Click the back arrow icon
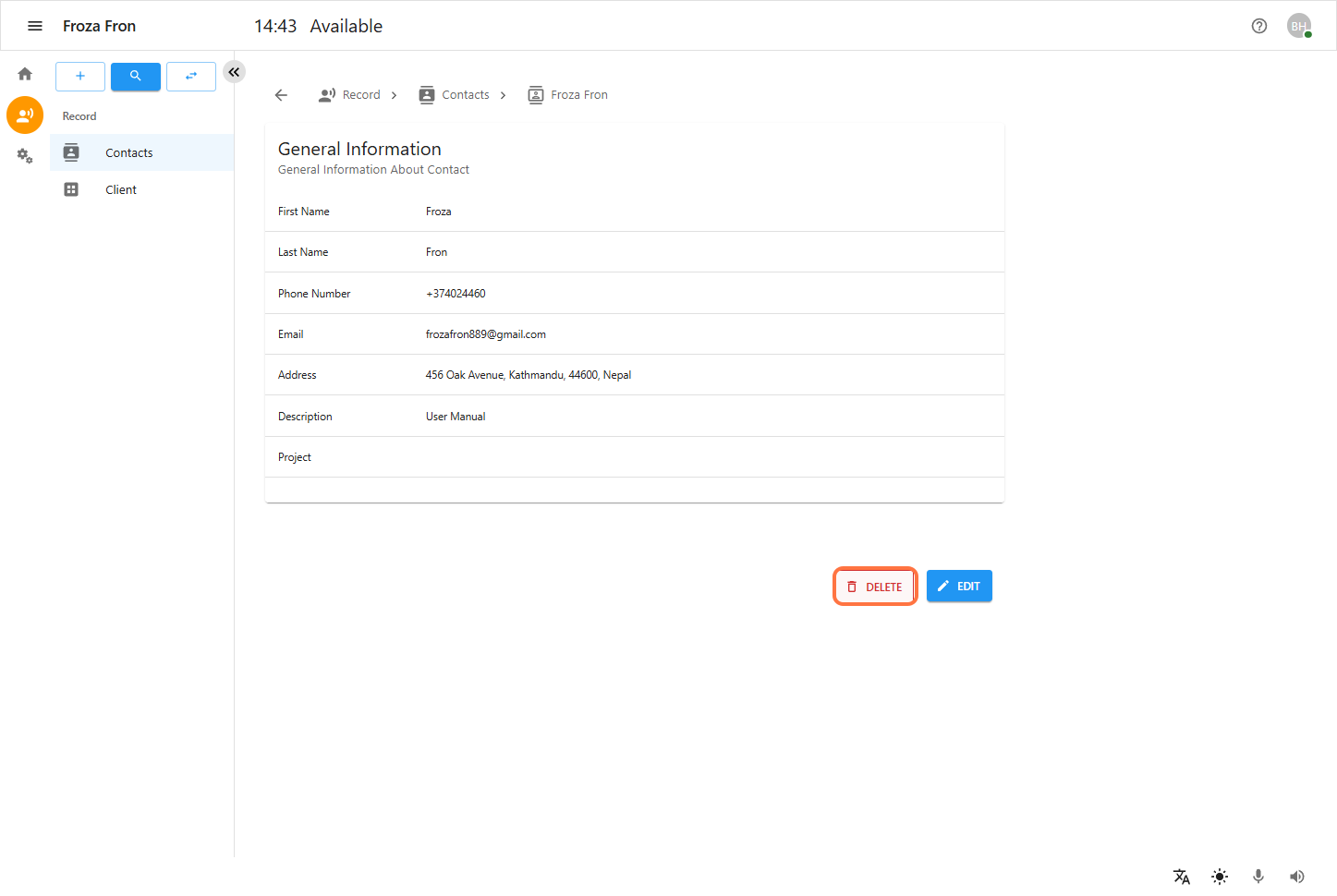Viewport: 1337px width, 896px height. click(282, 95)
